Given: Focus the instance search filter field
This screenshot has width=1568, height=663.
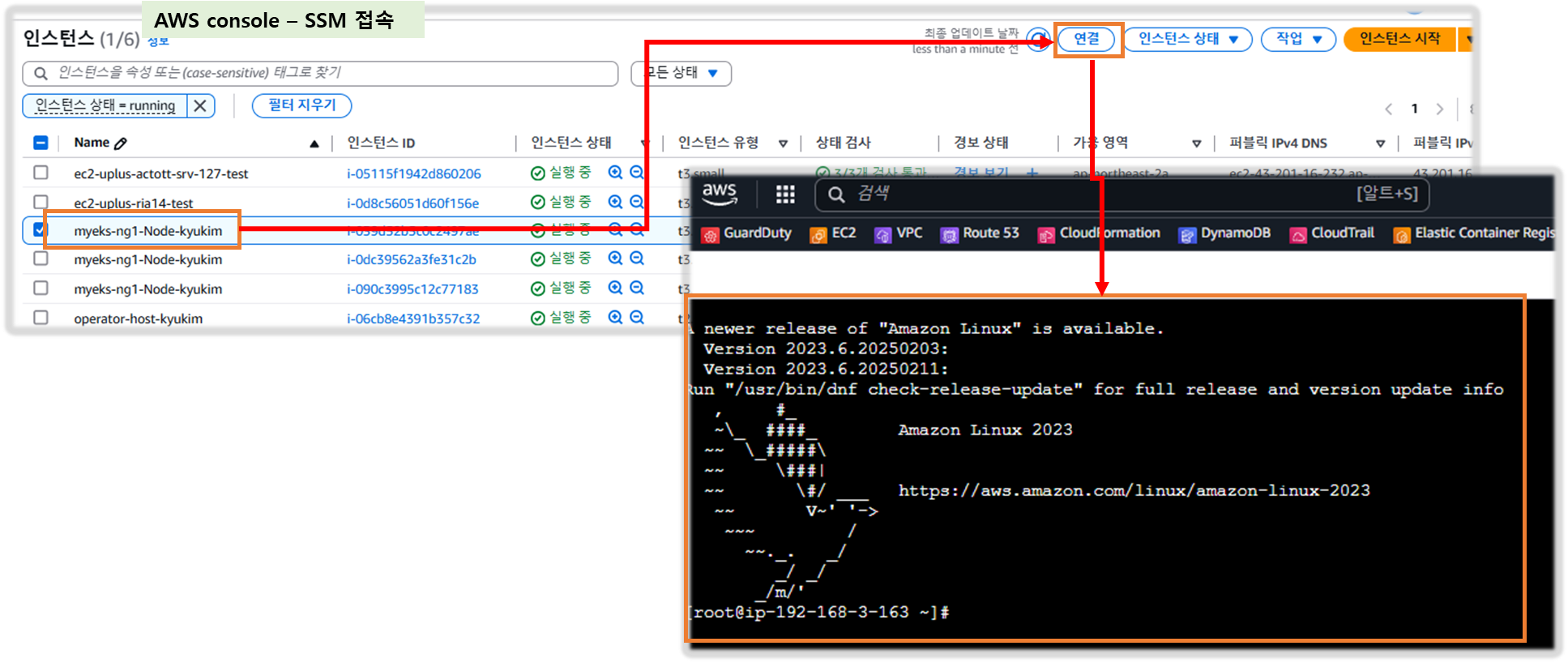Looking at the screenshot, I should pyautogui.click(x=320, y=73).
